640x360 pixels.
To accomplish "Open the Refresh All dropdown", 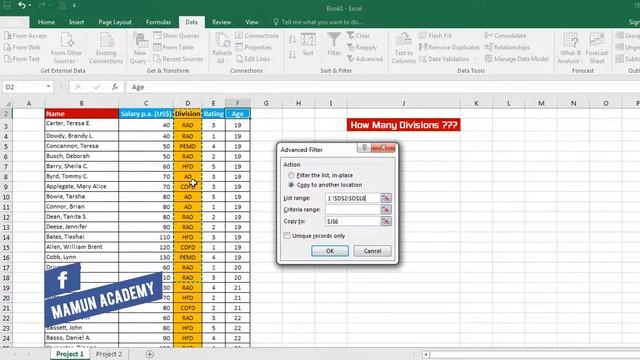I will [222, 48].
